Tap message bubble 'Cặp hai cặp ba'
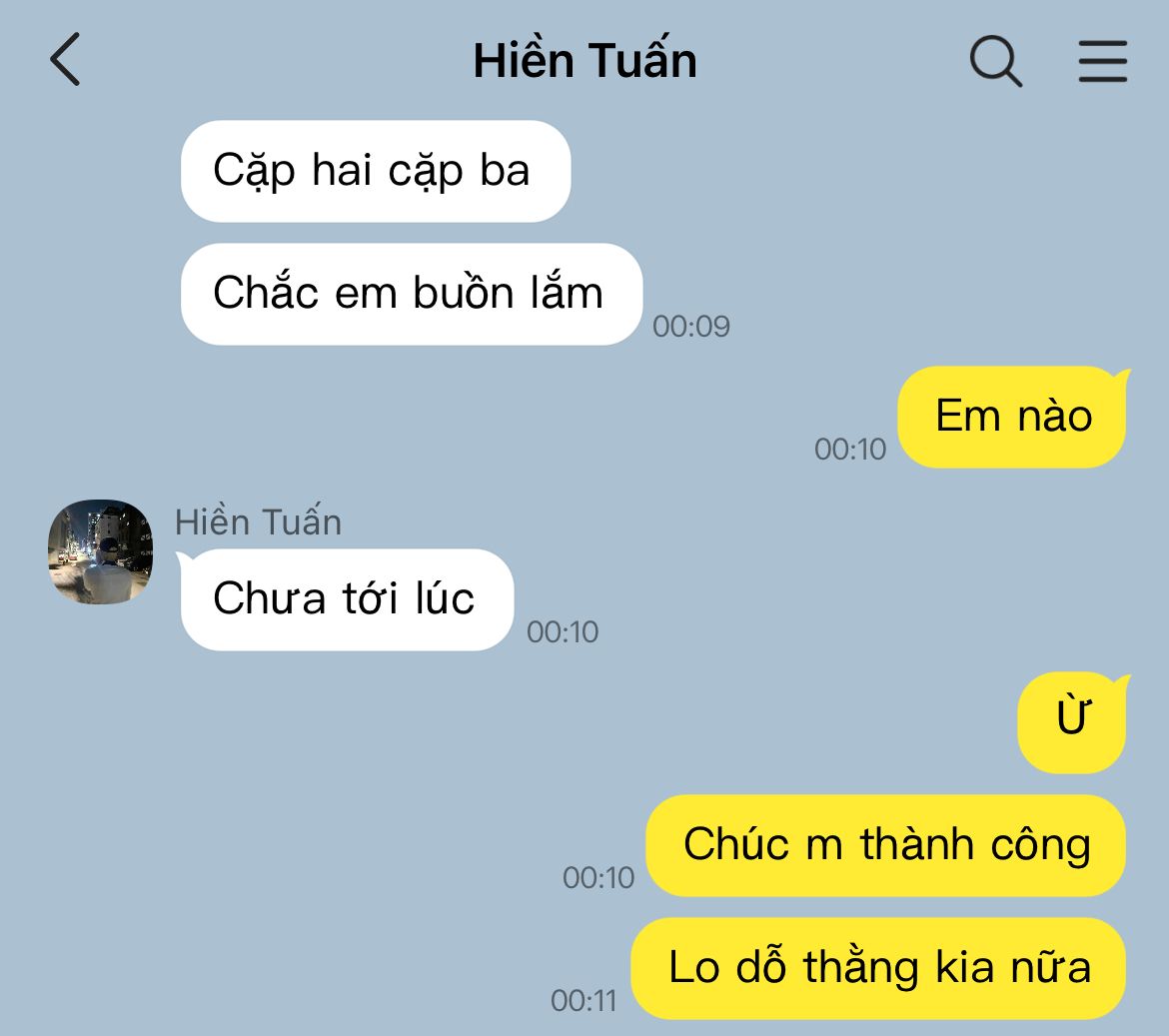Viewport: 1169px width, 1036px height. click(376, 172)
